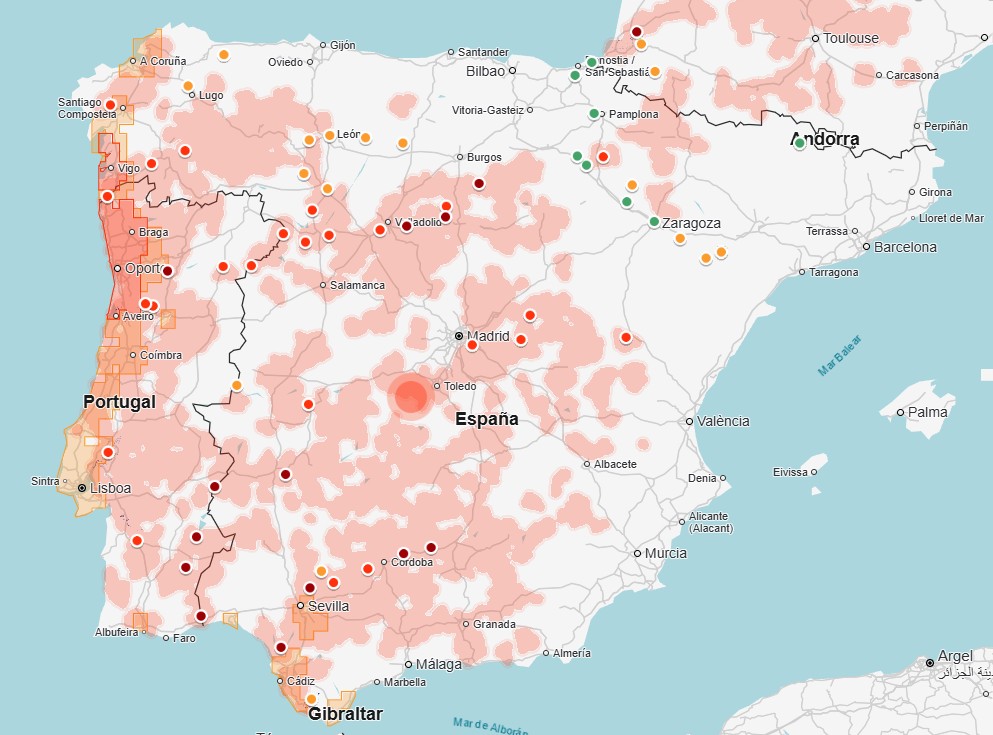Click the dark red marker at Valladolid
993x735 pixels.
pos(407,227)
